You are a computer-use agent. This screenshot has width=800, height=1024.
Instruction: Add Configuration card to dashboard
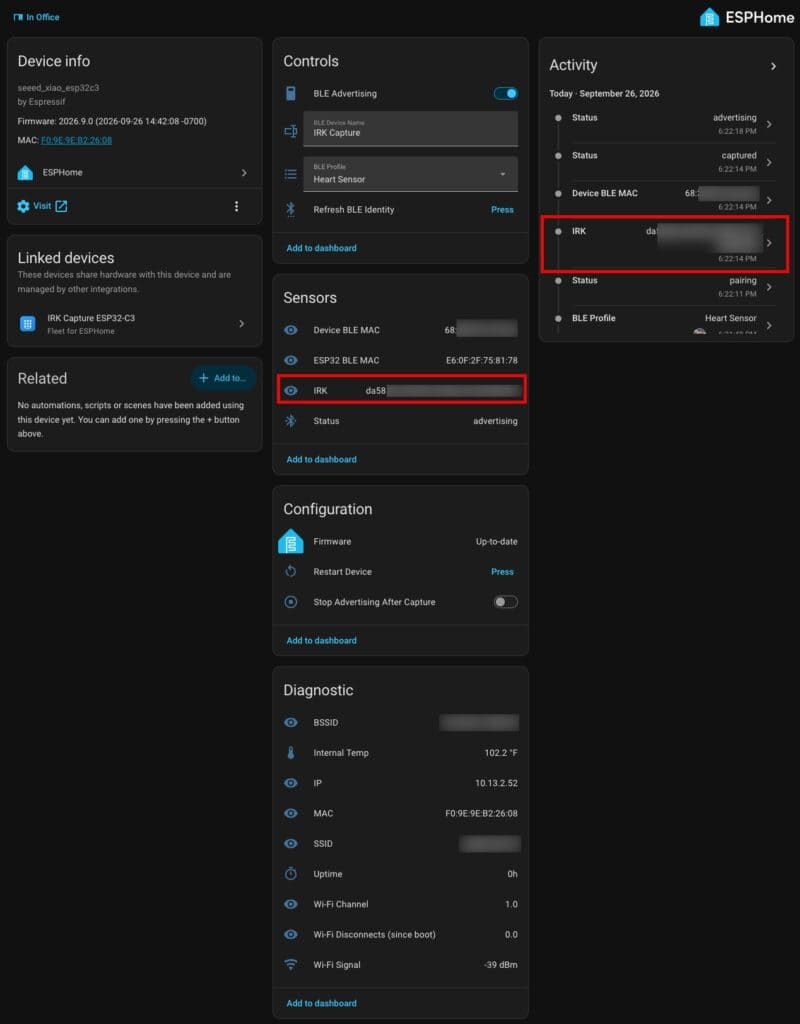point(321,641)
